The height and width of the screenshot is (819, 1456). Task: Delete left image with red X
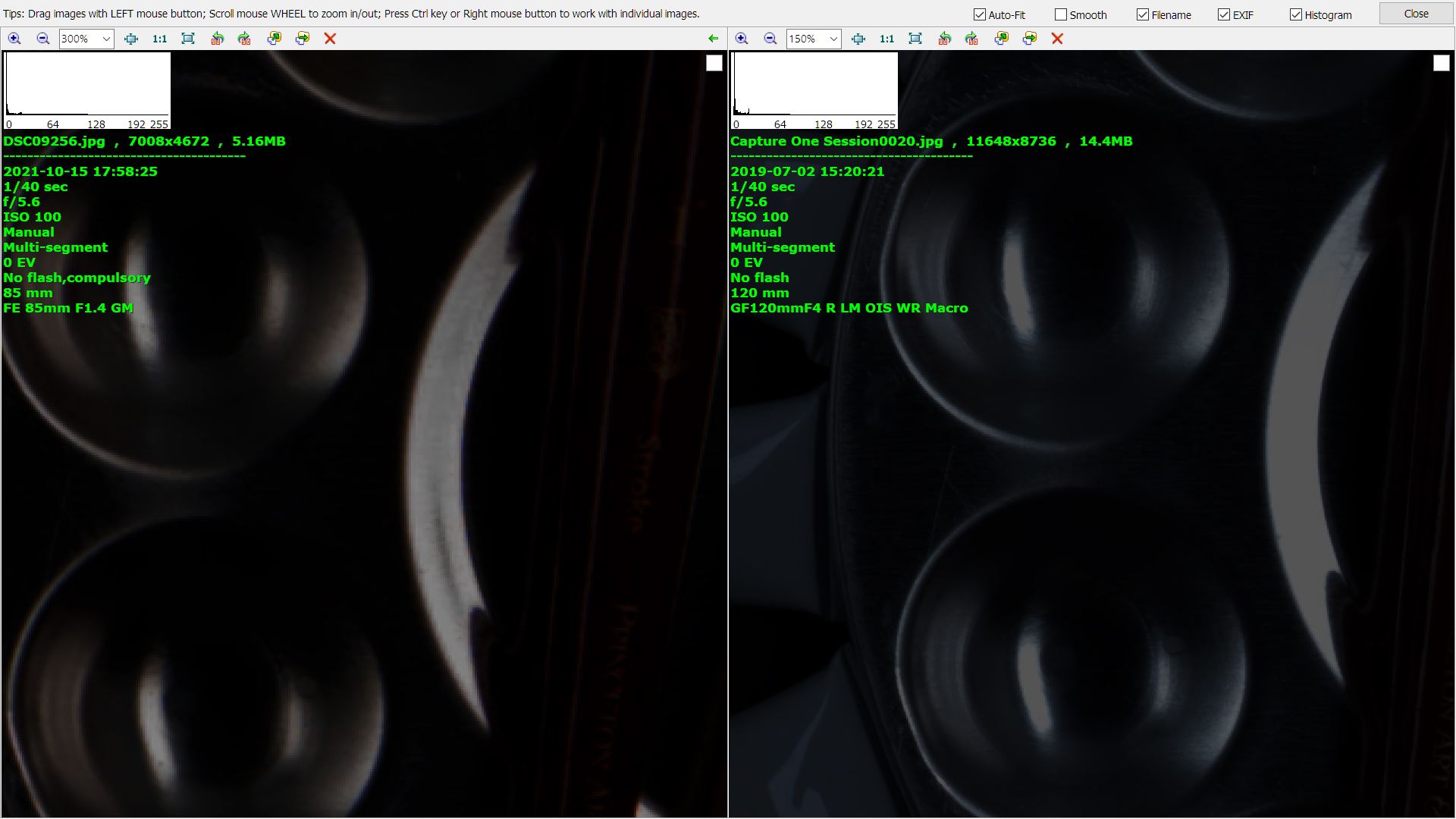tap(330, 39)
